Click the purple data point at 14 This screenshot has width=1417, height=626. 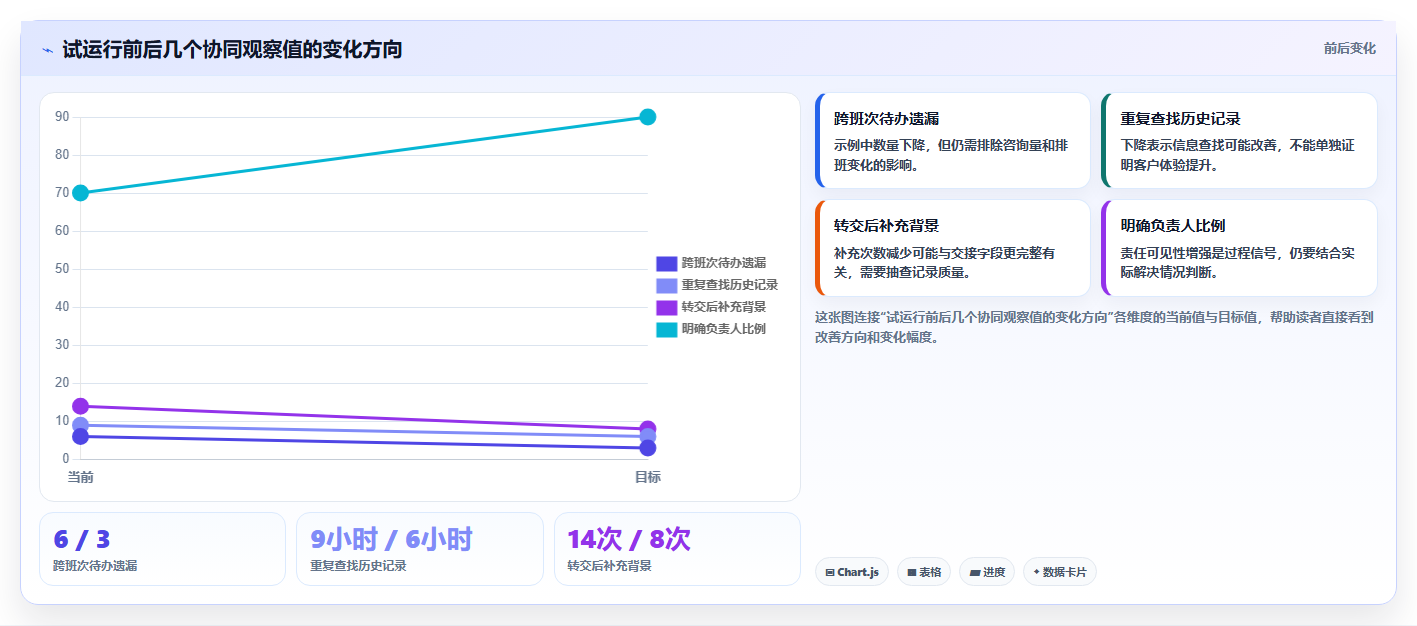tap(81, 406)
